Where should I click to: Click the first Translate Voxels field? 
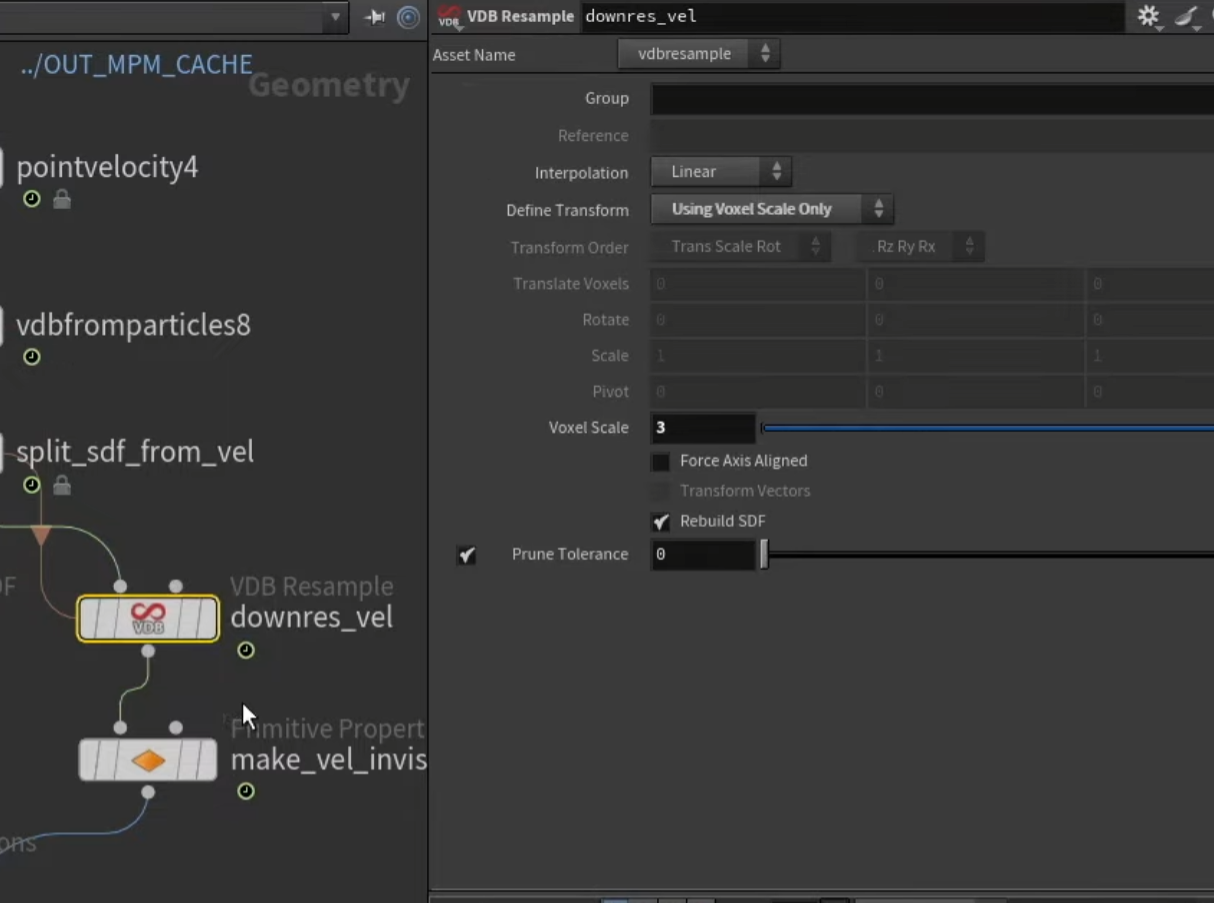coord(758,284)
